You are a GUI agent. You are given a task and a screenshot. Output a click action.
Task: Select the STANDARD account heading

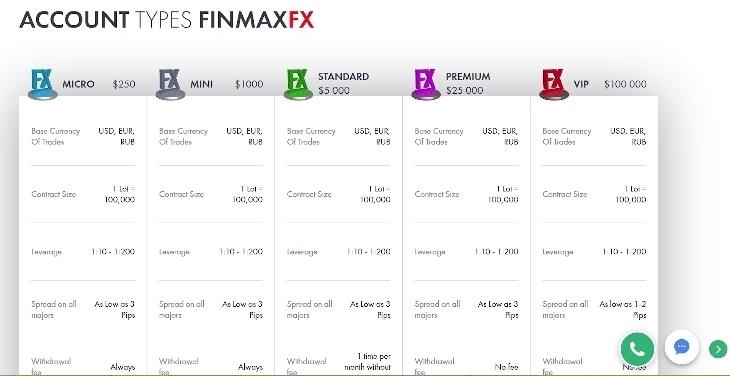click(343, 76)
